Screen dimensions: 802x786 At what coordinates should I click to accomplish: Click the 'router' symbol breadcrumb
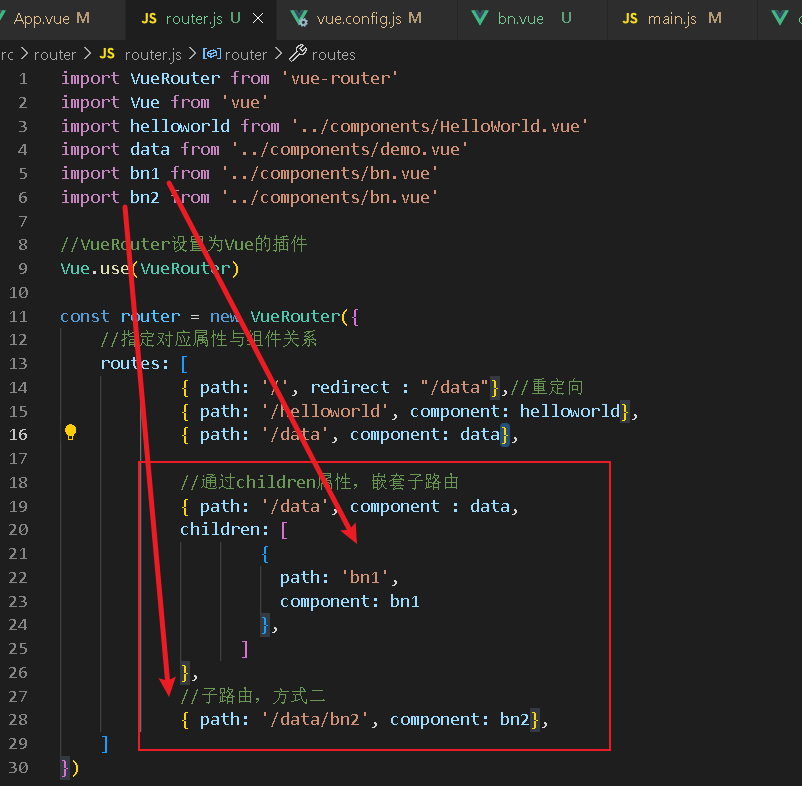pos(246,55)
